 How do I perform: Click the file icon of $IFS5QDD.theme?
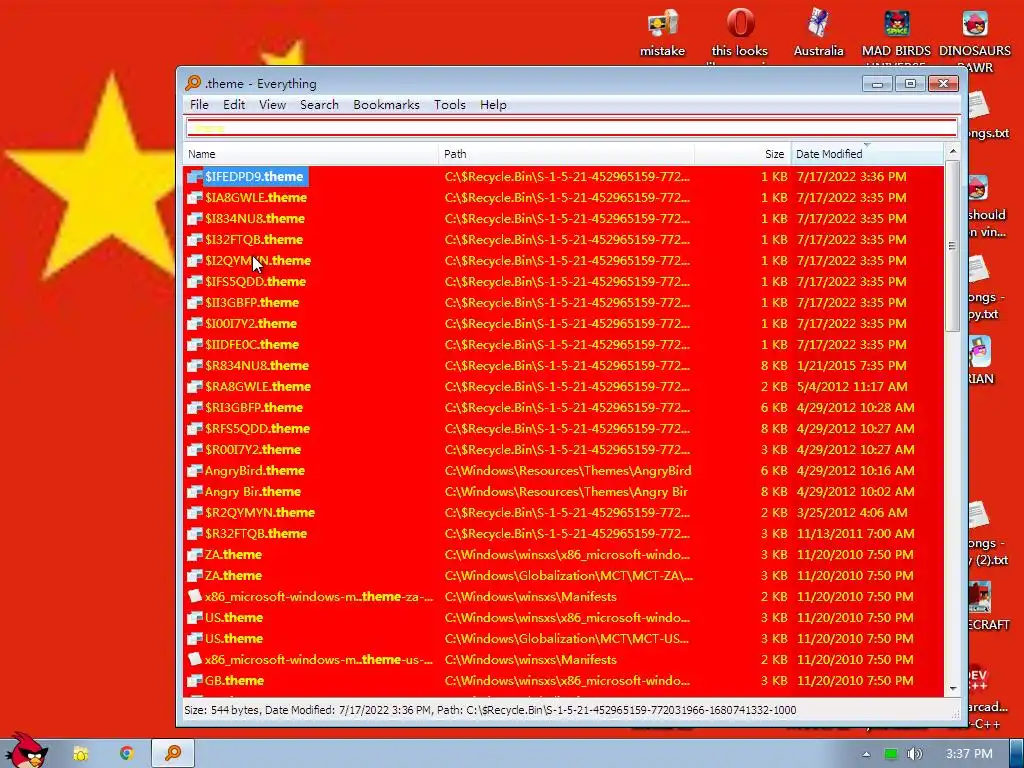195,281
